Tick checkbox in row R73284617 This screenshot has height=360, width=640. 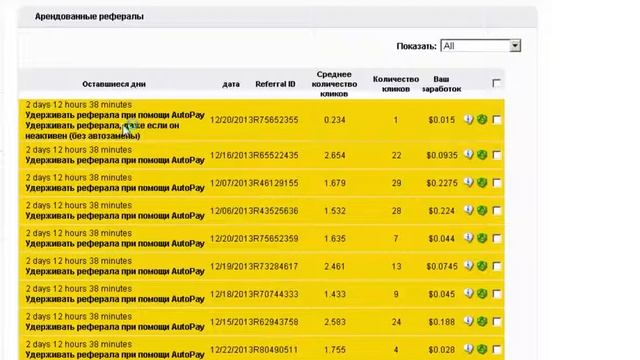[x=497, y=266]
